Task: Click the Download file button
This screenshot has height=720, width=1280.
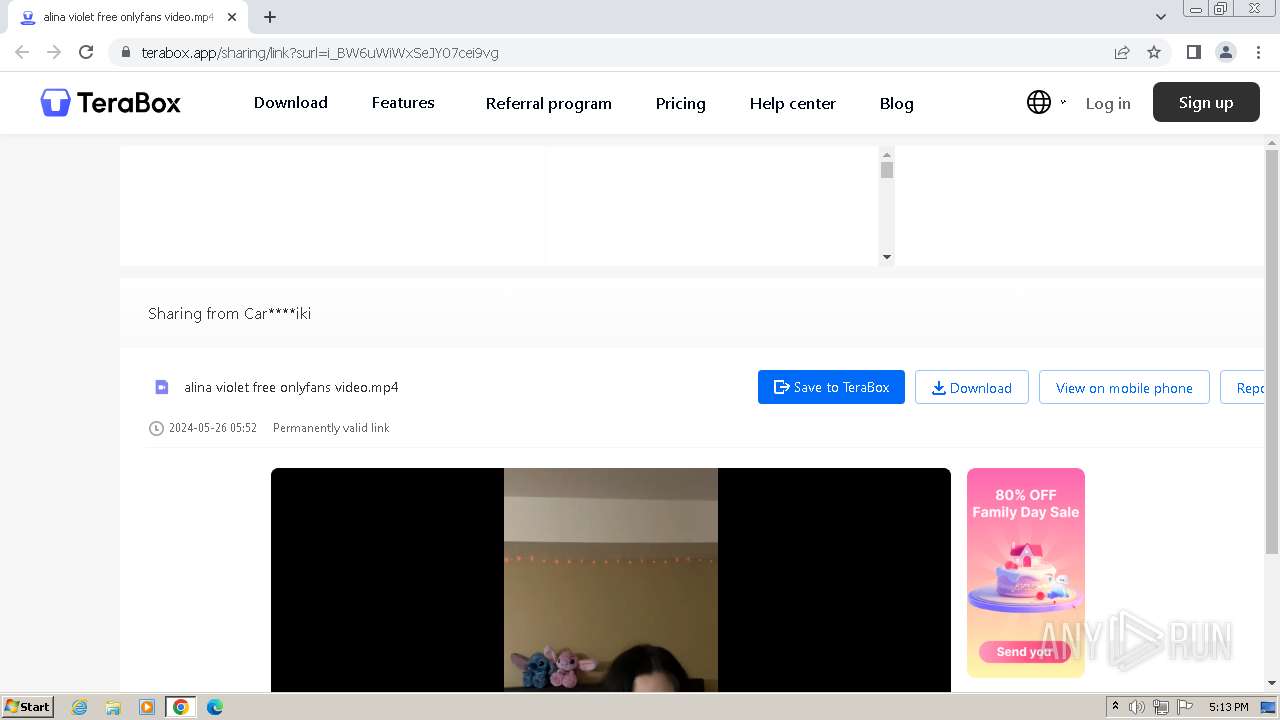Action: tap(972, 387)
